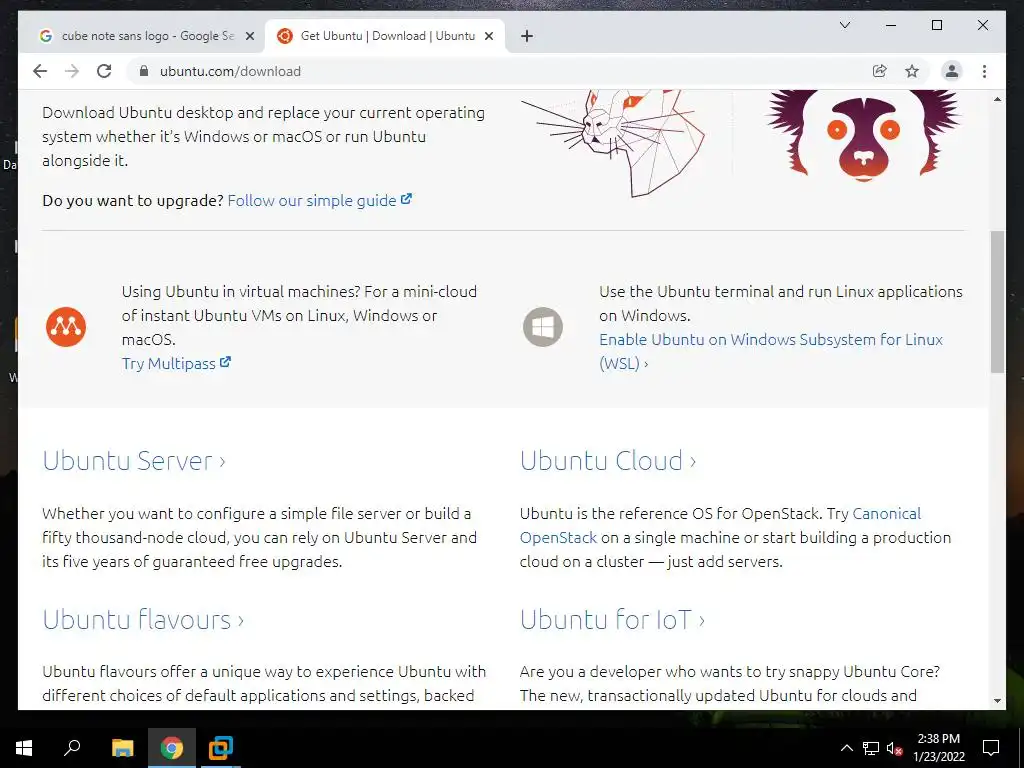Close the Get Ubuntu tab
Image resolution: width=1024 pixels, height=768 pixels.
(x=488, y=36)
